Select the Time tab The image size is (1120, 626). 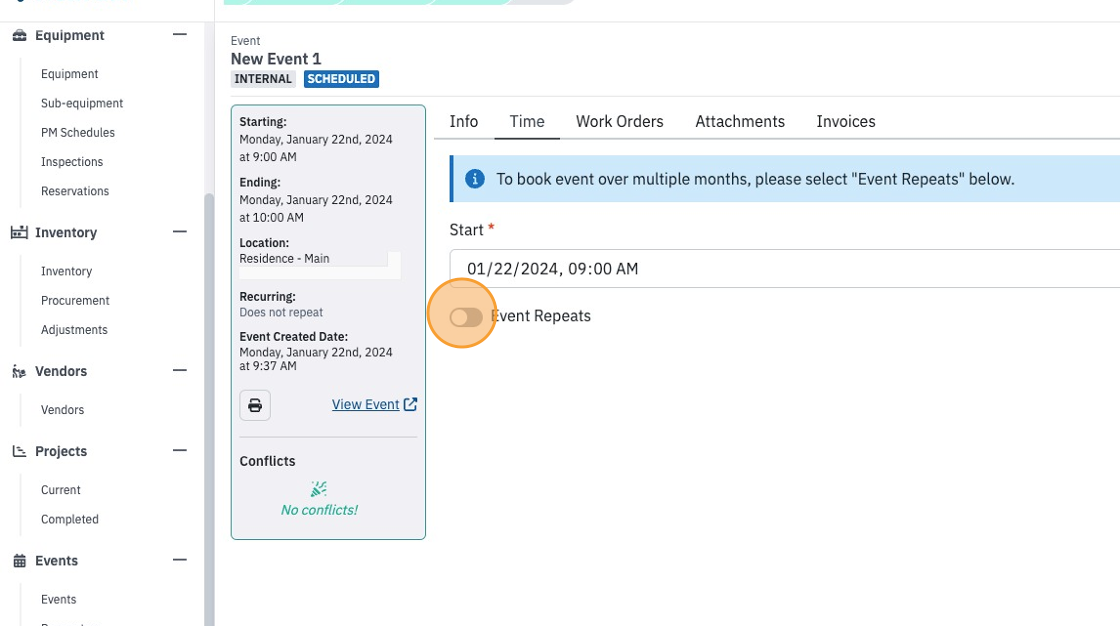pos(527,121)
